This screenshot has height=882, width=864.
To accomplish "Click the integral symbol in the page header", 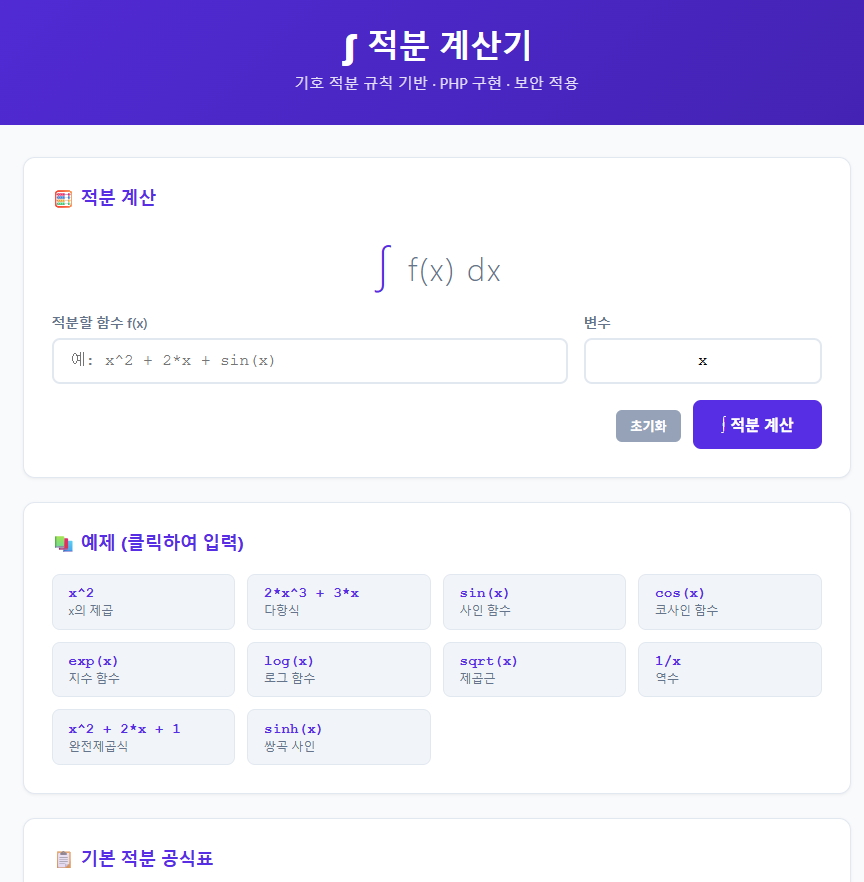I will 349,46.
